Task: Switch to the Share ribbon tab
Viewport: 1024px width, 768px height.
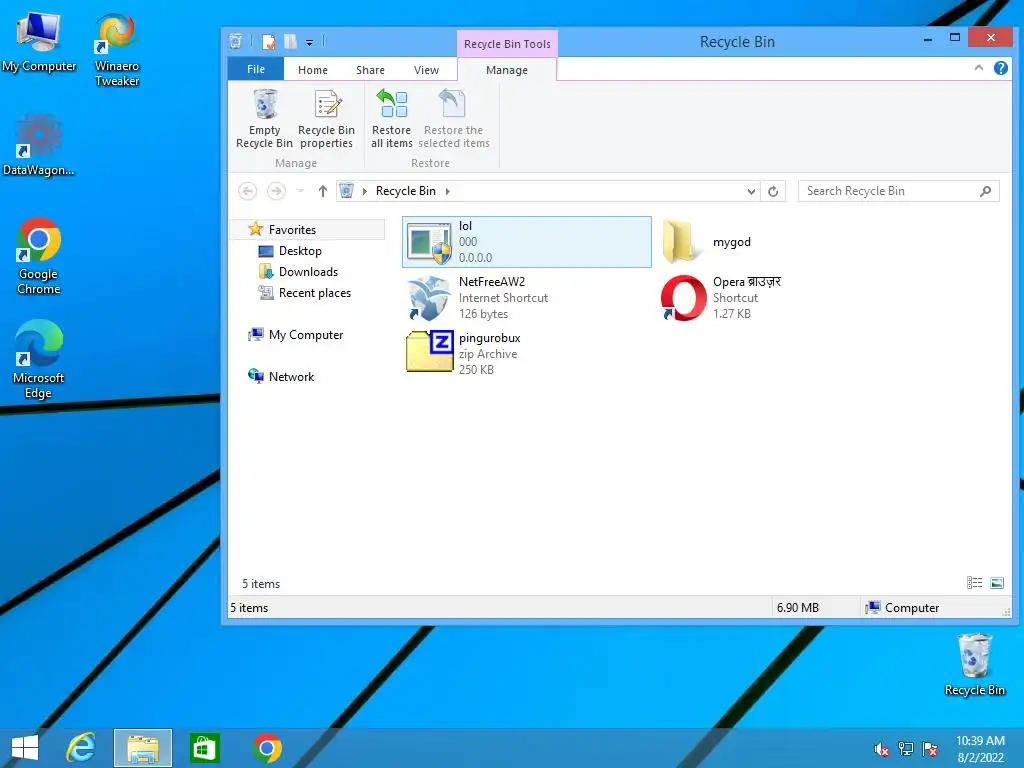Action: click(x=370, y=70)
